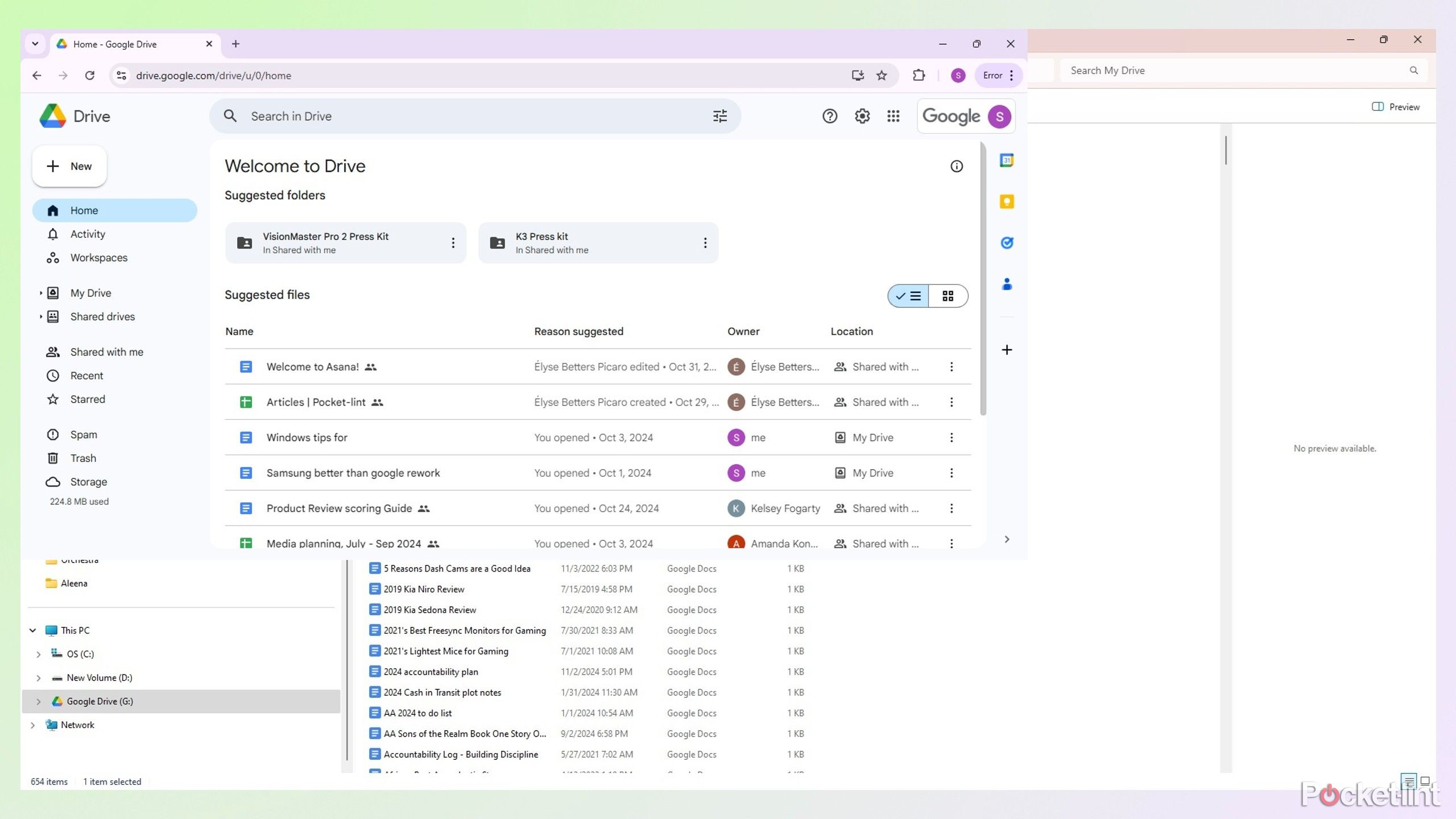Open Contacts side panel icon

1007,284
